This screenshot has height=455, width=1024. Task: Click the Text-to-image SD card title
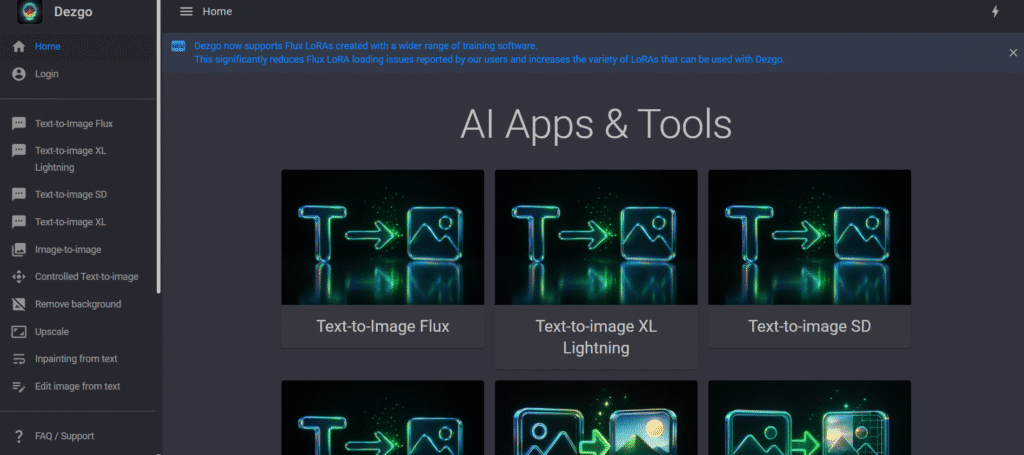tap(810, 326)
